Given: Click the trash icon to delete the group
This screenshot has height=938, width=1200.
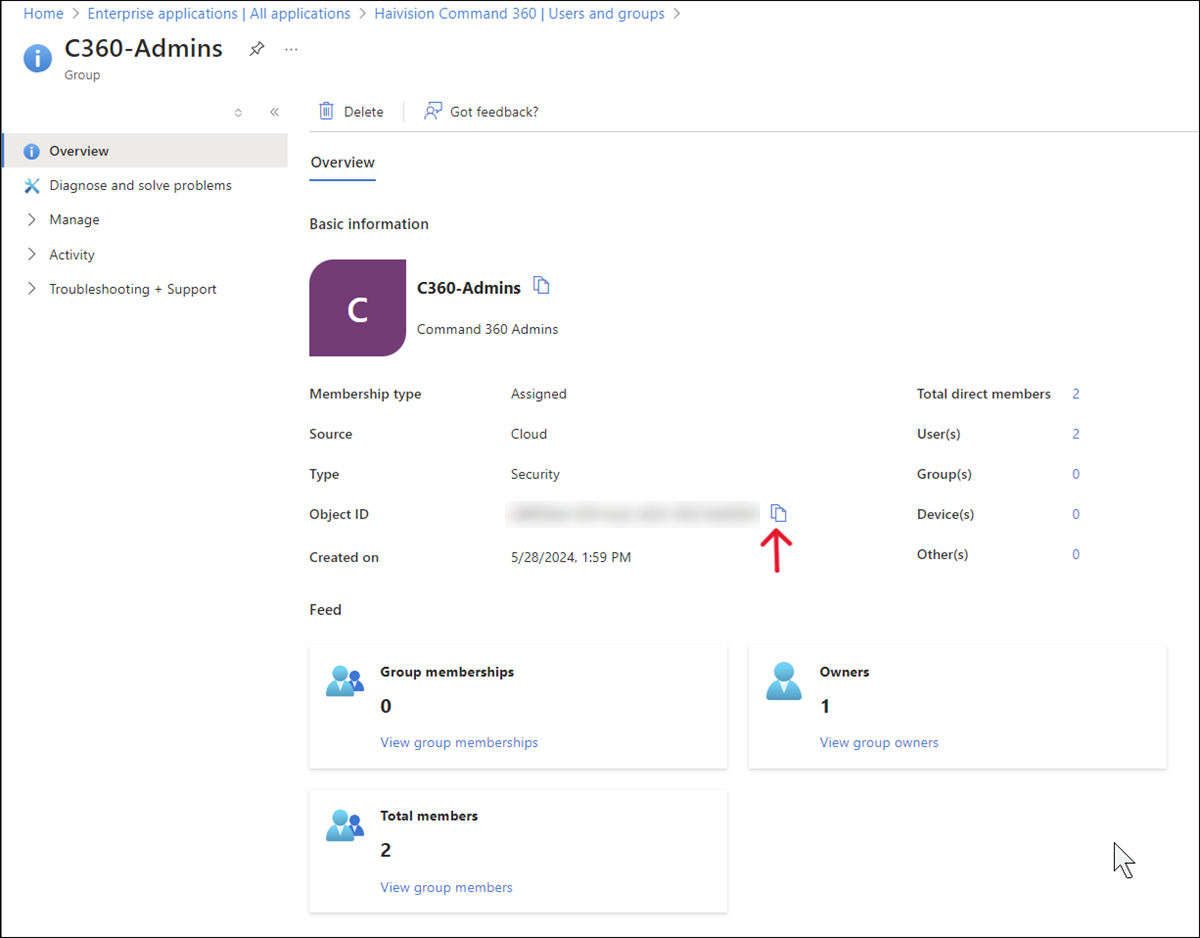Looking at the screenshot, I should [x=326, y=111].
